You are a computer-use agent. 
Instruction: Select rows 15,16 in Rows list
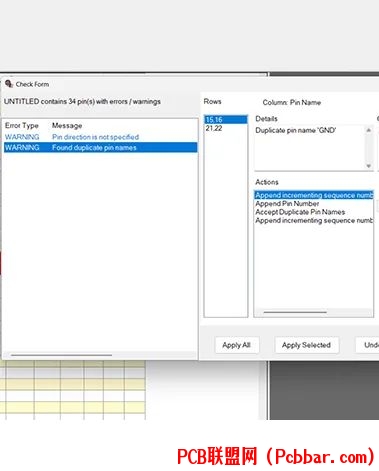tap(226, 119)
